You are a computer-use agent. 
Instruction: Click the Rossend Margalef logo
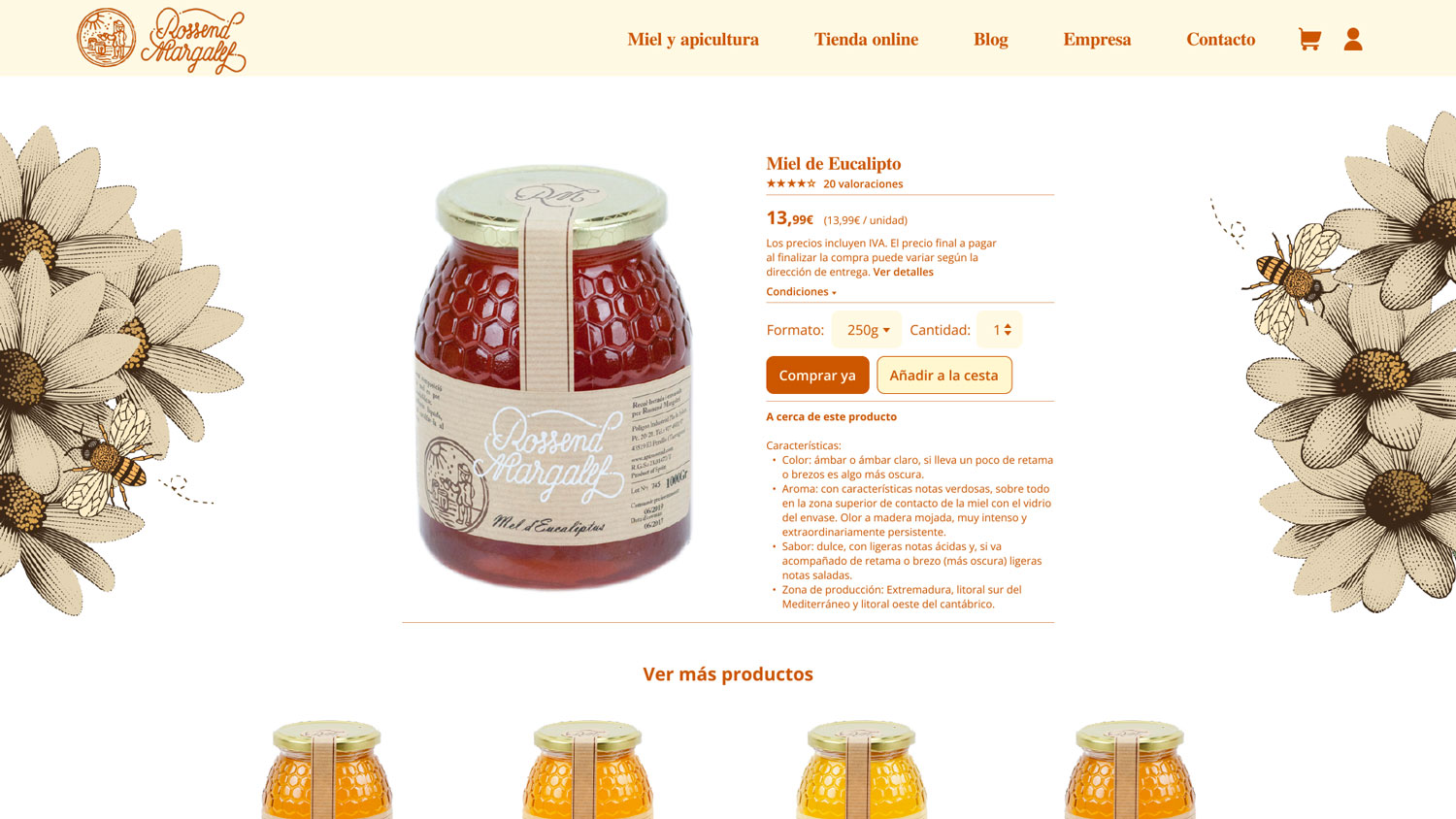(x=161, y=40)
